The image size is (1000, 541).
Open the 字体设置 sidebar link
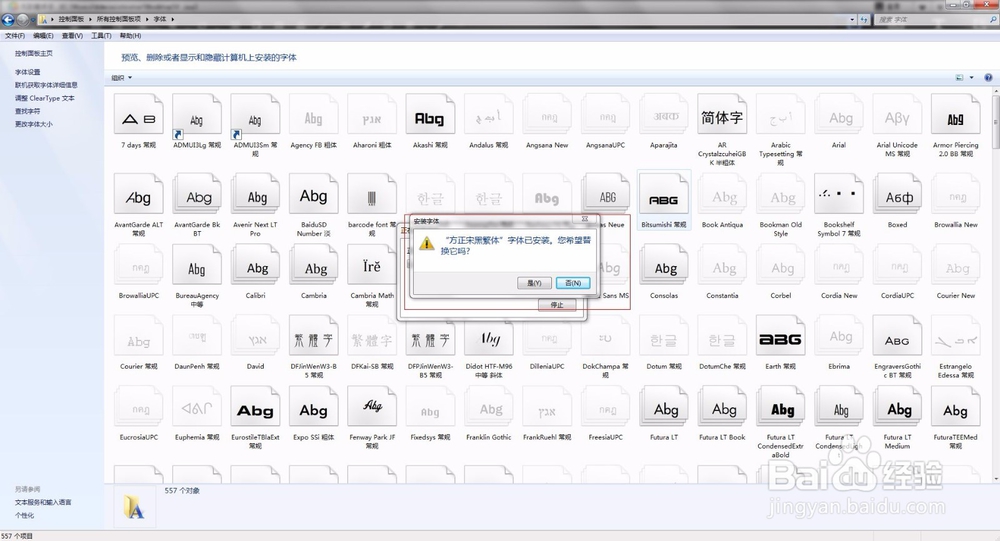[x=27, y=72]
